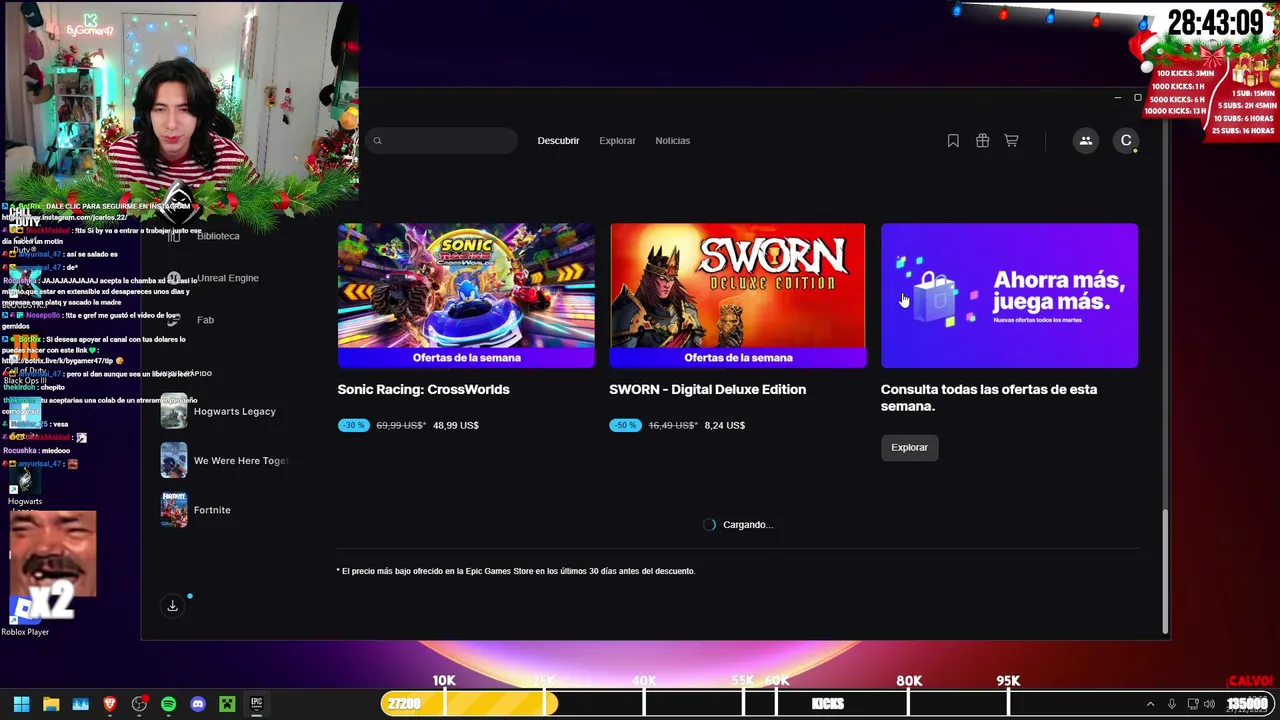This screenshot has width=1280, height=720.
Task: Click the 'Ofertas de la semana' label under SWORN
Action: point(738,357)
